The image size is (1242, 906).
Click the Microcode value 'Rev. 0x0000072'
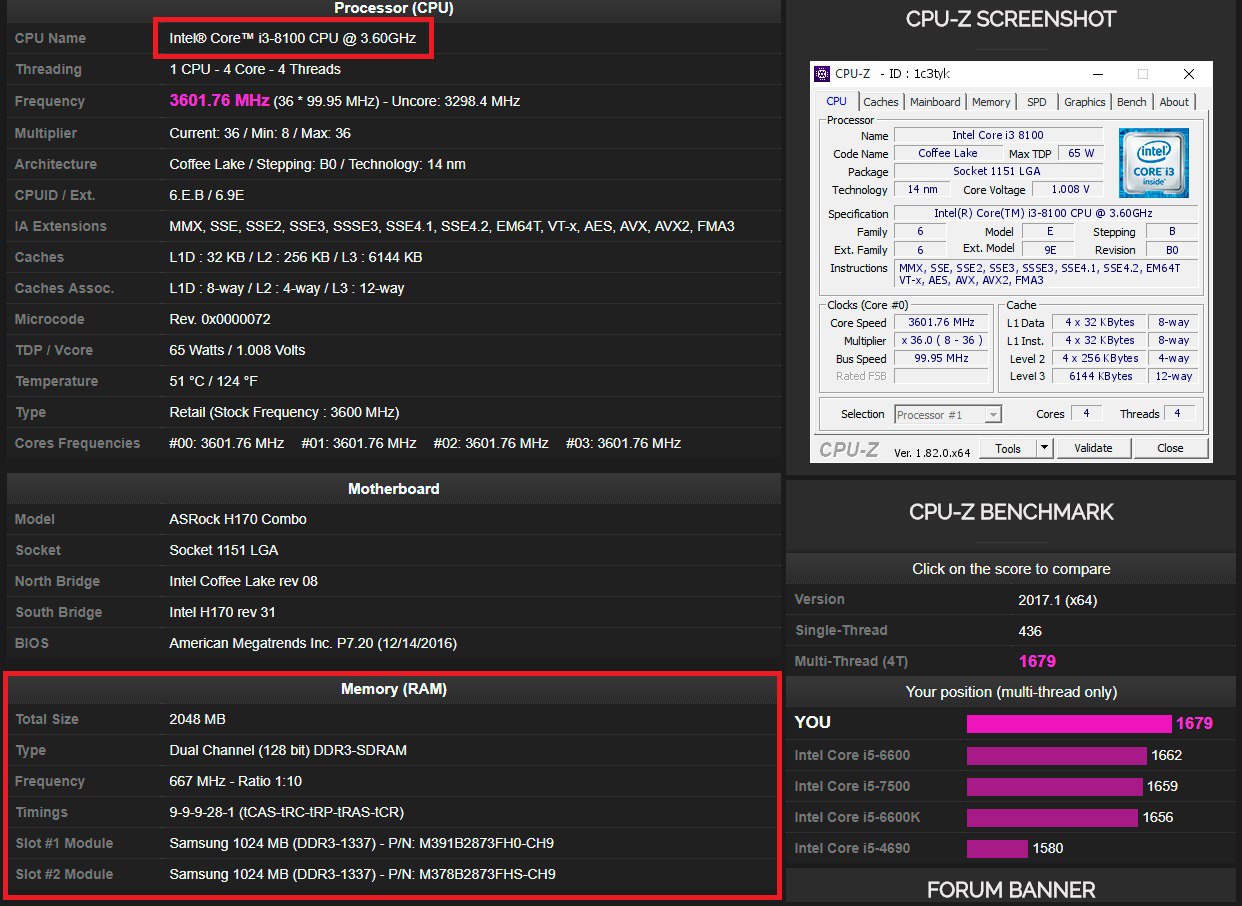click(x=220, y=319)
